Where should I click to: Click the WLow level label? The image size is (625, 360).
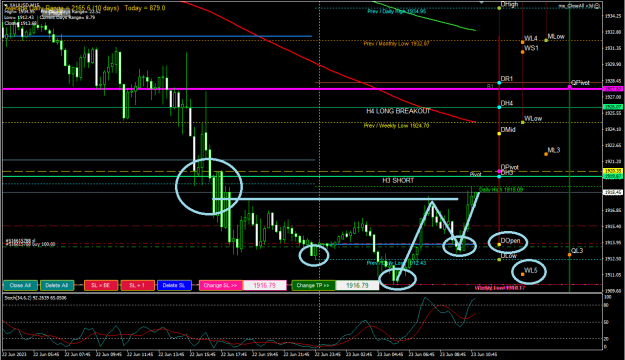pos(533,118)
